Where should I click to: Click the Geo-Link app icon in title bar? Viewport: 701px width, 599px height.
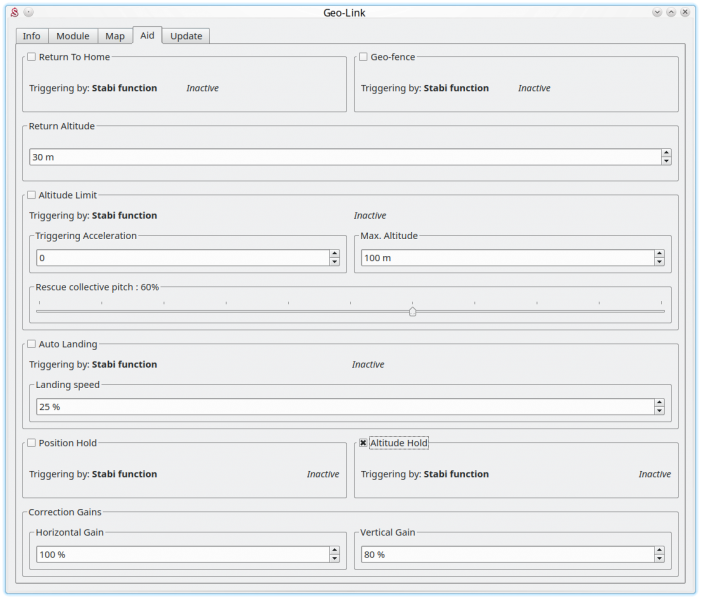coord(14,12)
